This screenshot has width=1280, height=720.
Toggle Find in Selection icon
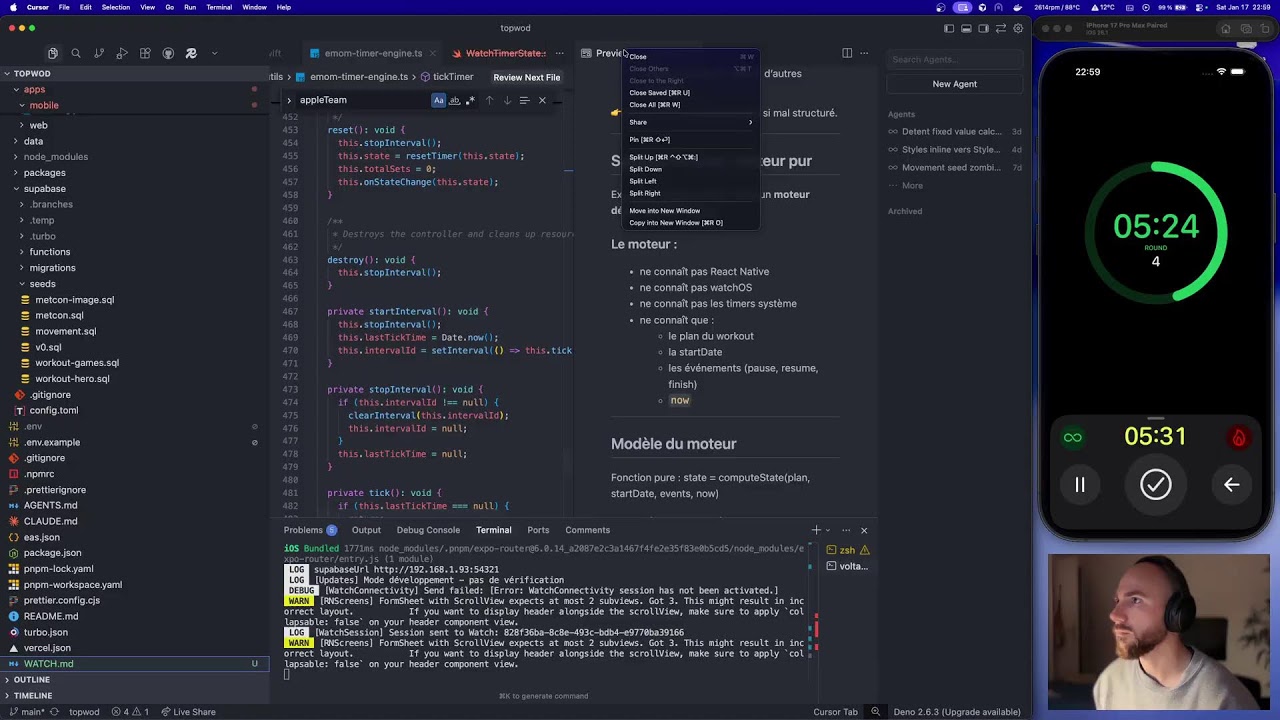(524, 100)
